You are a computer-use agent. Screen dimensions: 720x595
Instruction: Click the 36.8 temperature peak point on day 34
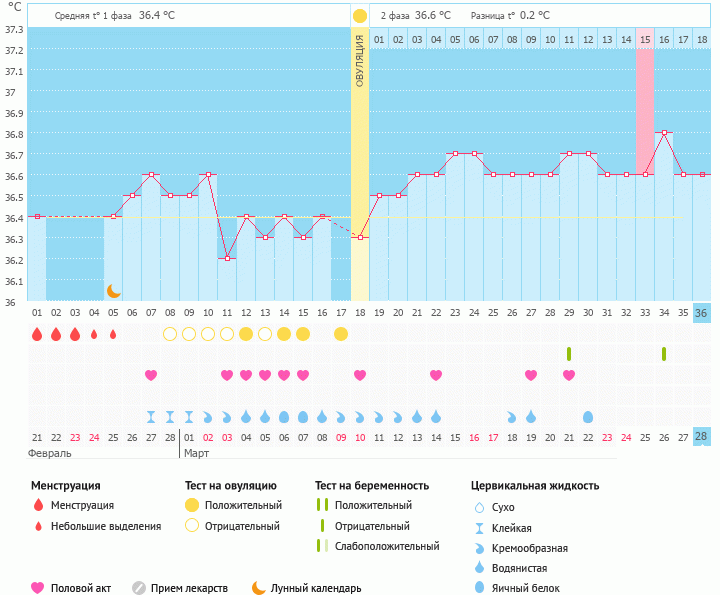click(x=664, y=133)
